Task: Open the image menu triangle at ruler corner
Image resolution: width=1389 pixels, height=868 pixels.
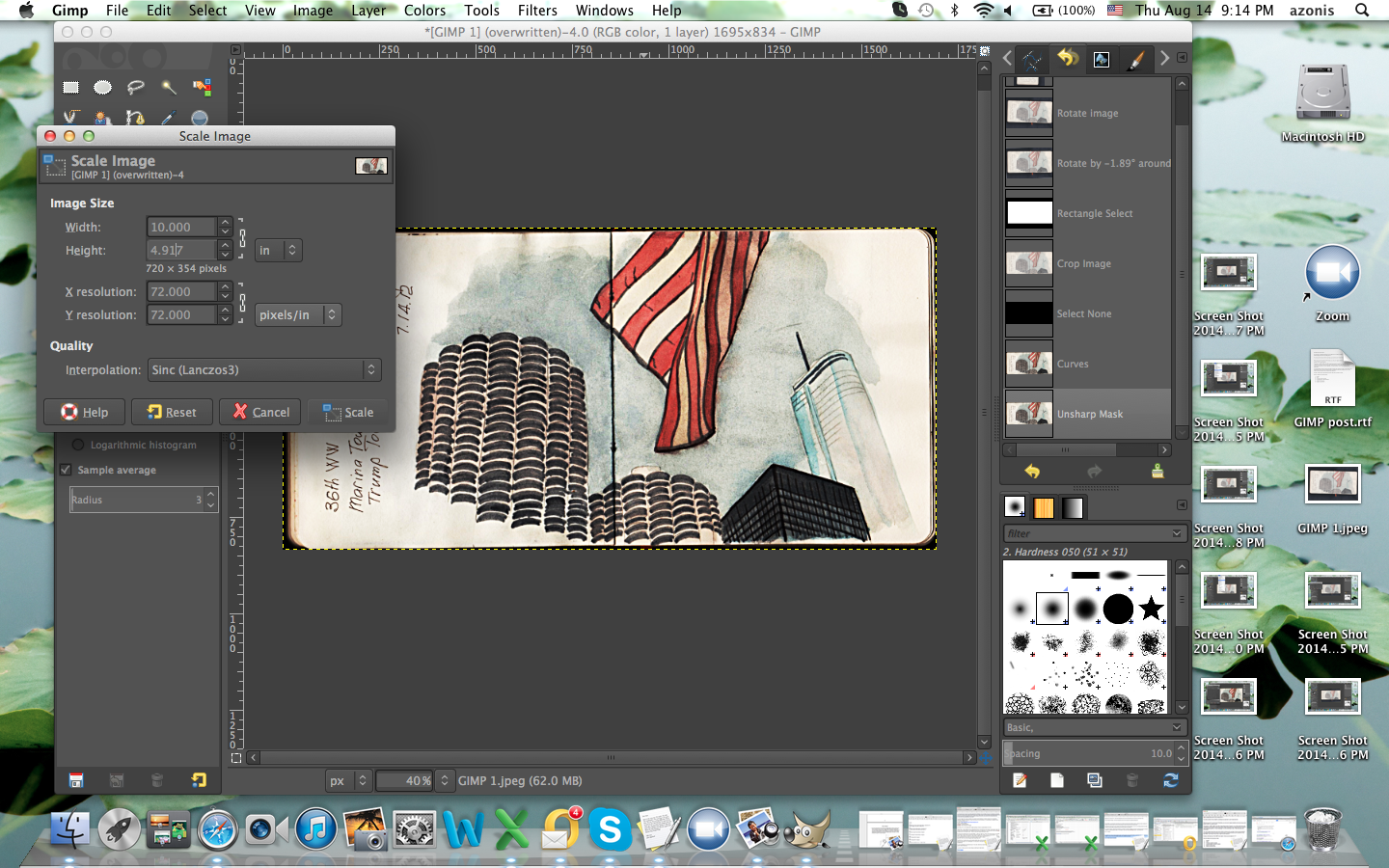Action: pyautogui.click(x=236, y=49)
